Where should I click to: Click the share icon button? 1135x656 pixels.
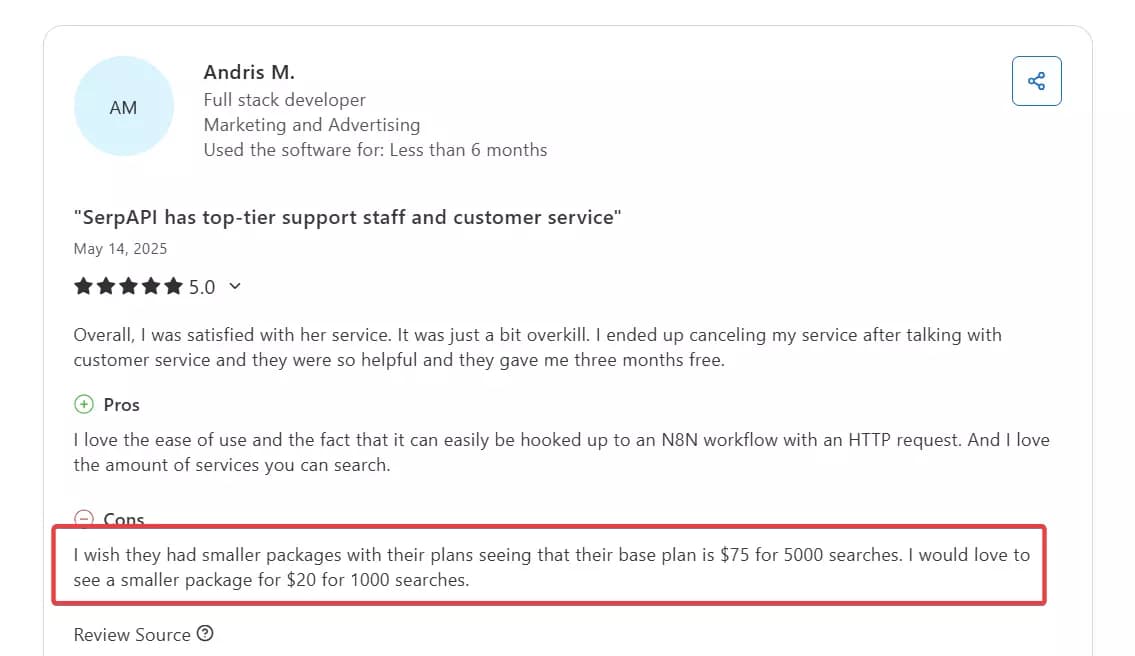click(x=1036, y=81)
